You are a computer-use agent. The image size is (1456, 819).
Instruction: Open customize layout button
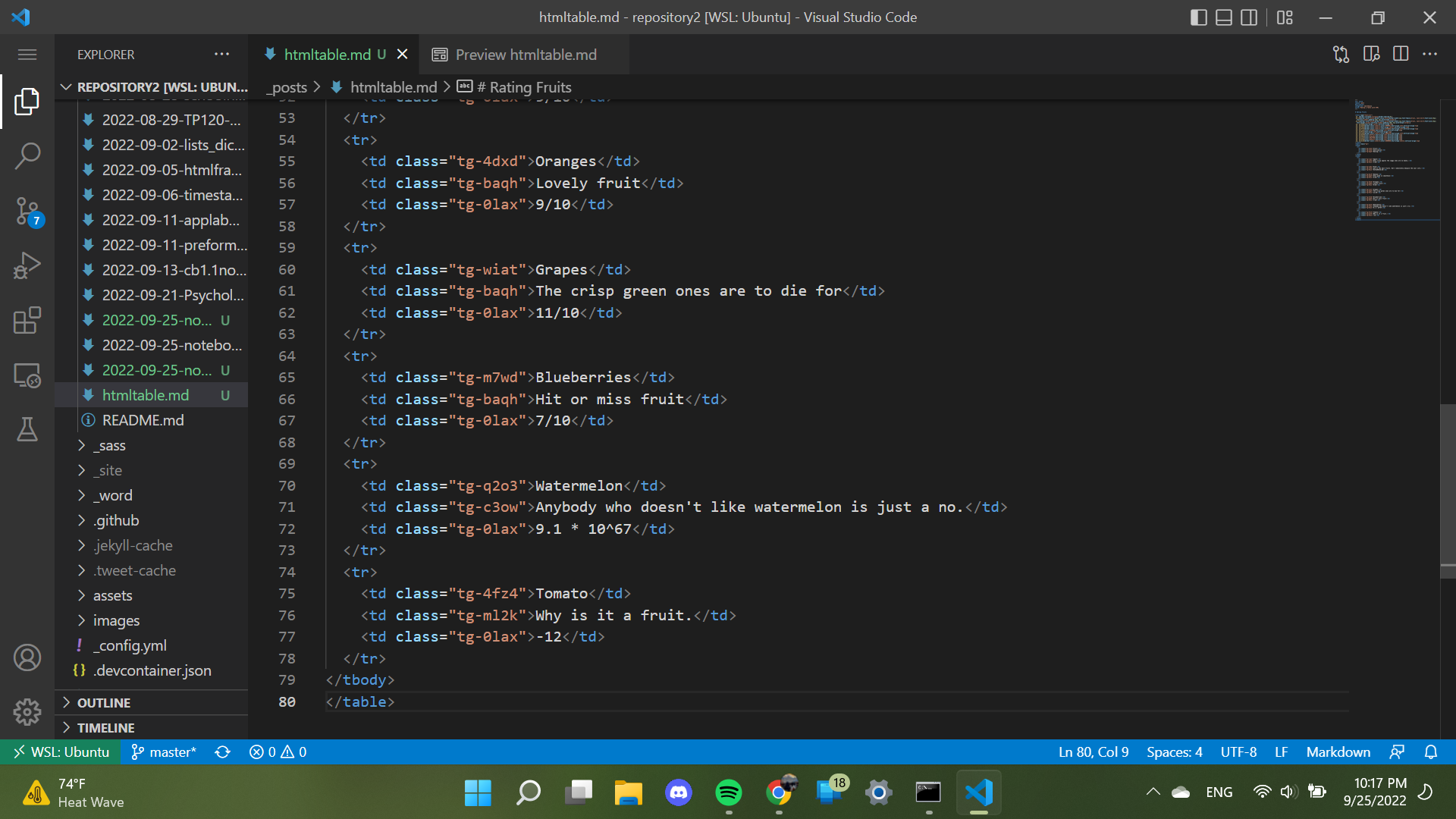coord(1285,17)
